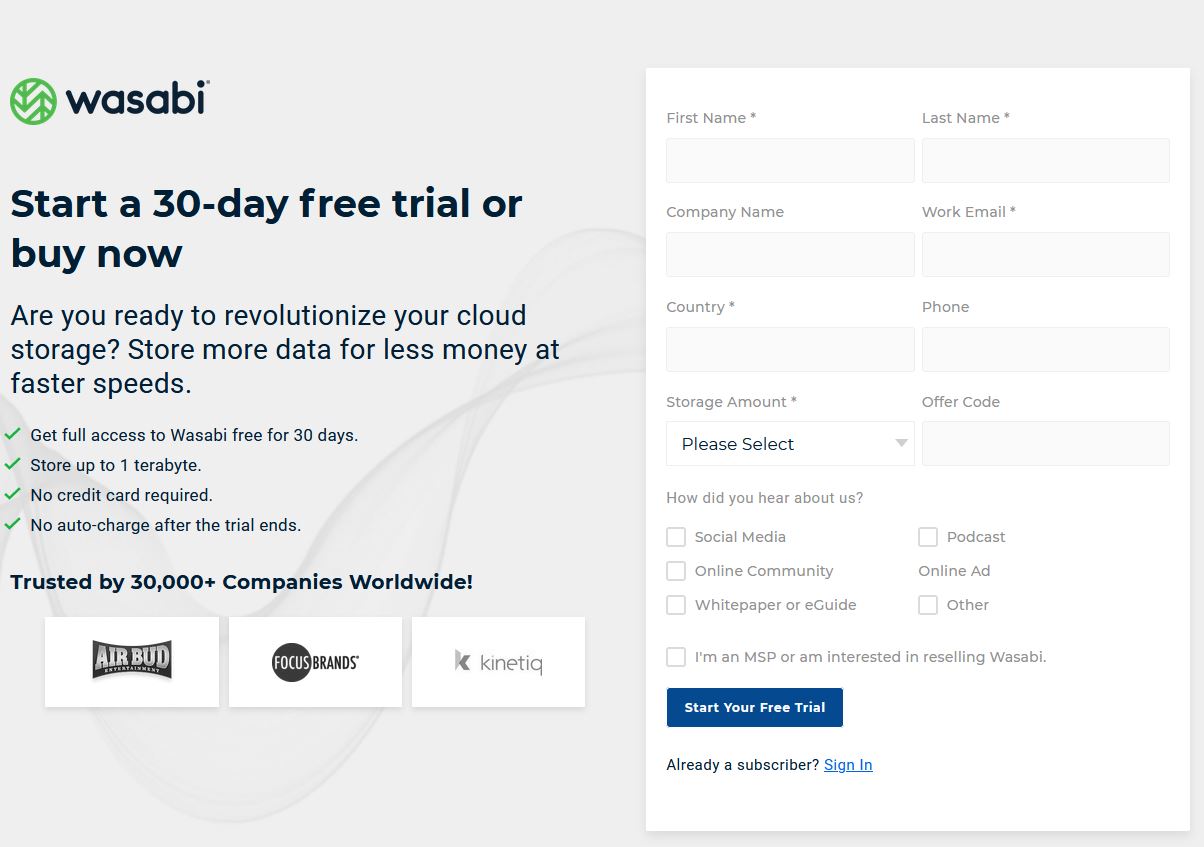Click the Focus Brands logo

point(315,661)
